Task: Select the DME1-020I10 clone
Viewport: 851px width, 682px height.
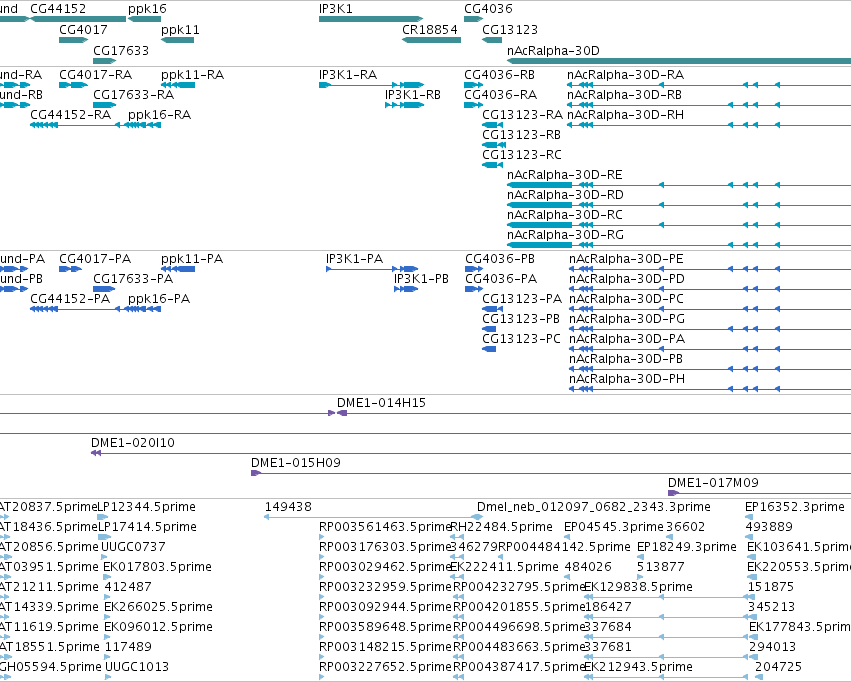Action: coord(471,454)
